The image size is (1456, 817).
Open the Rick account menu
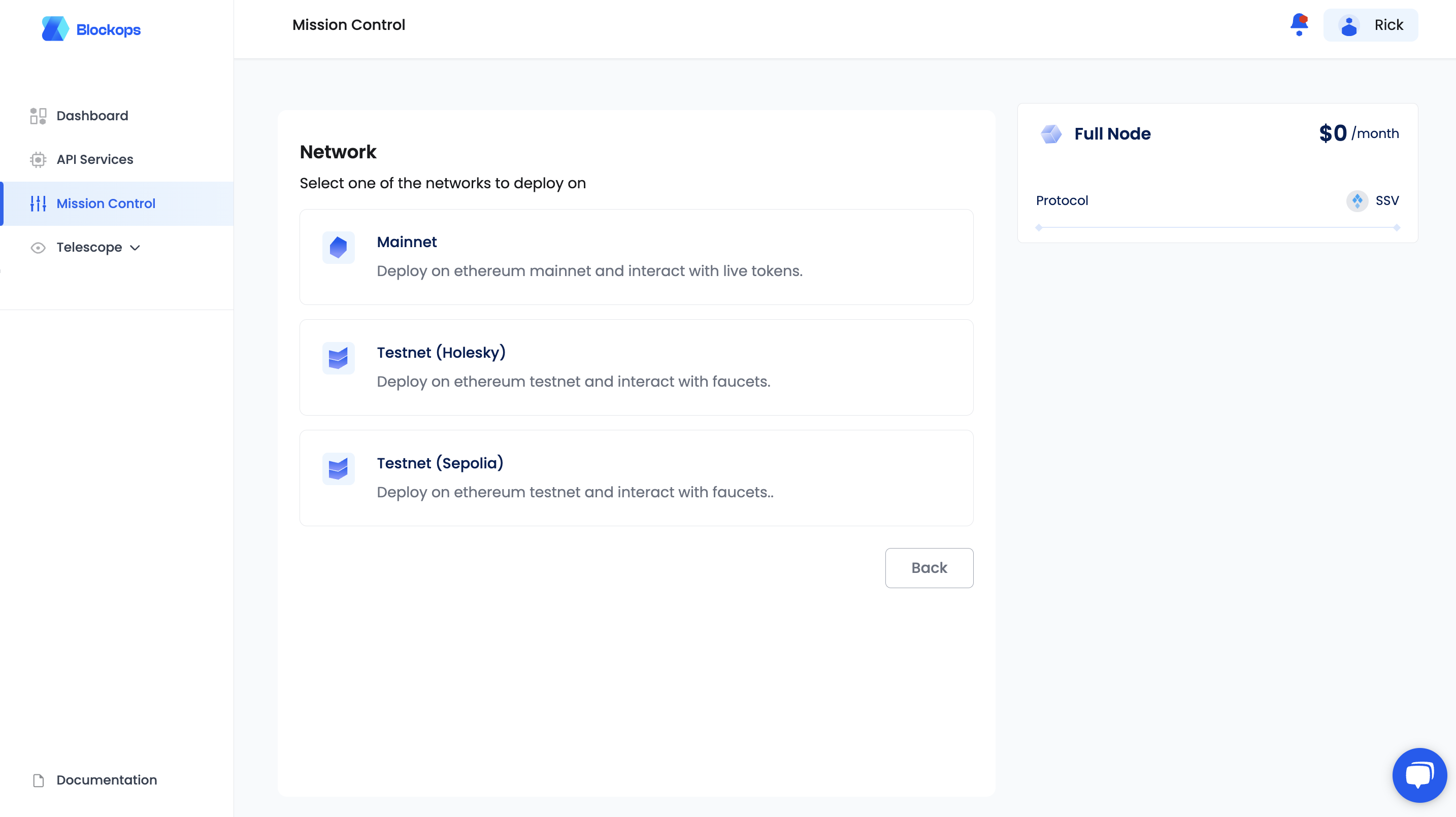point(1371,25)
